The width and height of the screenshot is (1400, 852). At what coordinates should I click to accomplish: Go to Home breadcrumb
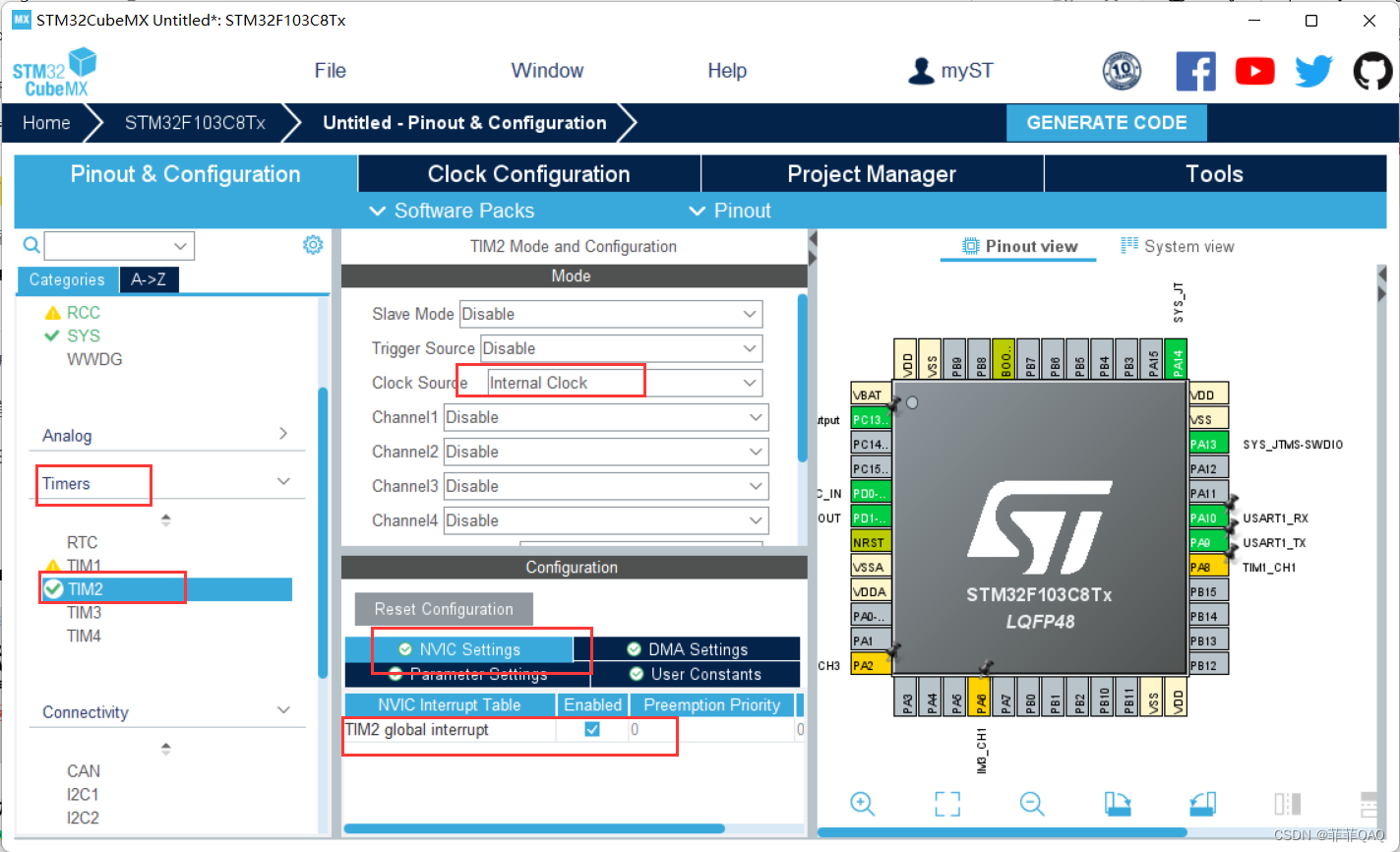46,123
